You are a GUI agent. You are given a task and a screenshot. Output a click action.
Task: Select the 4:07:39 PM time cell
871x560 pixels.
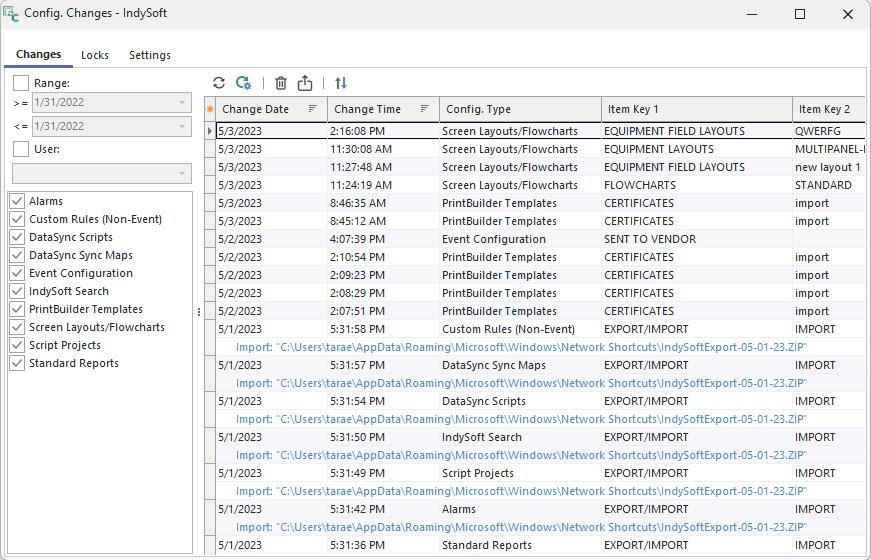(x=383, y=239)
